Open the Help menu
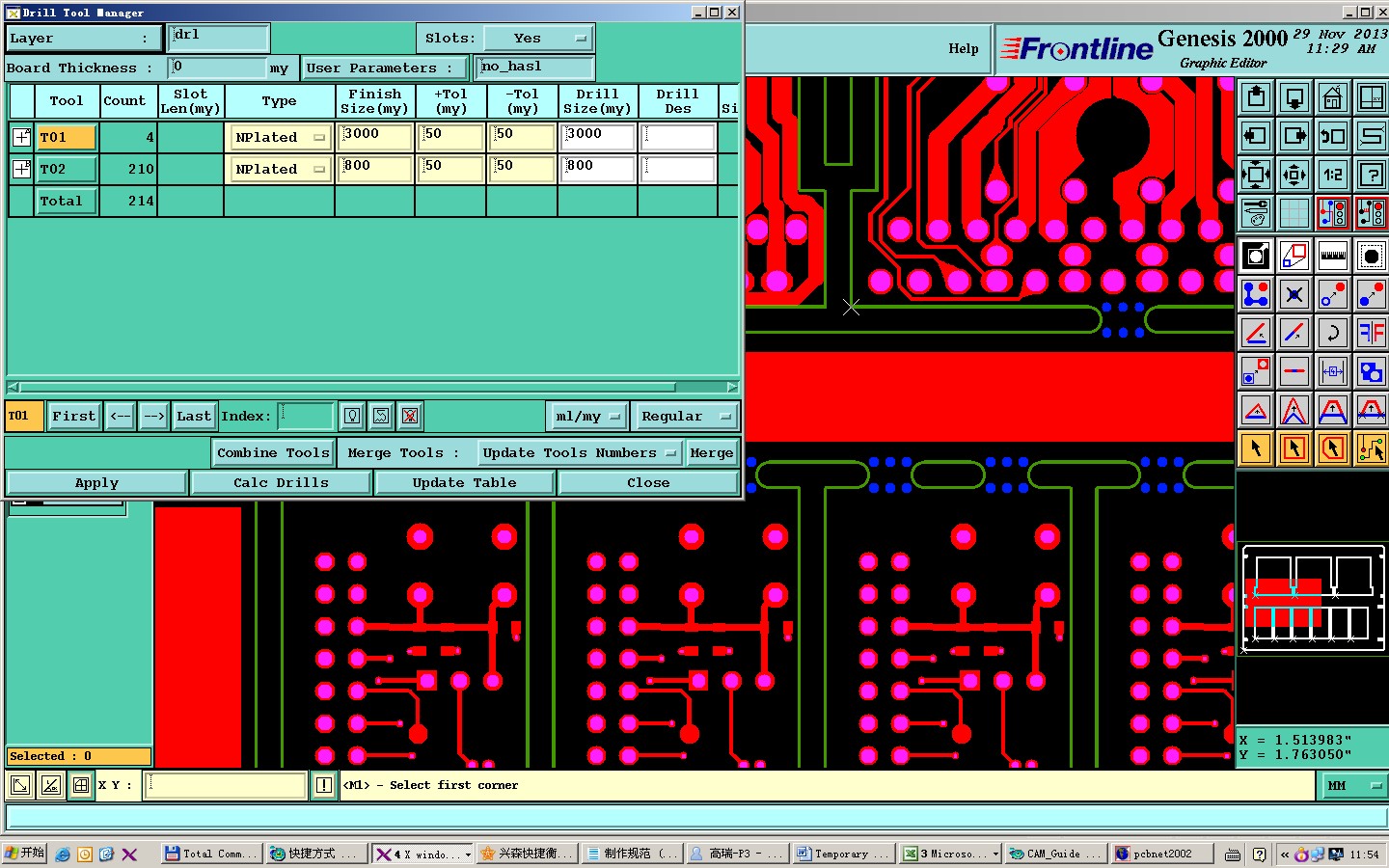 point(963,48)
